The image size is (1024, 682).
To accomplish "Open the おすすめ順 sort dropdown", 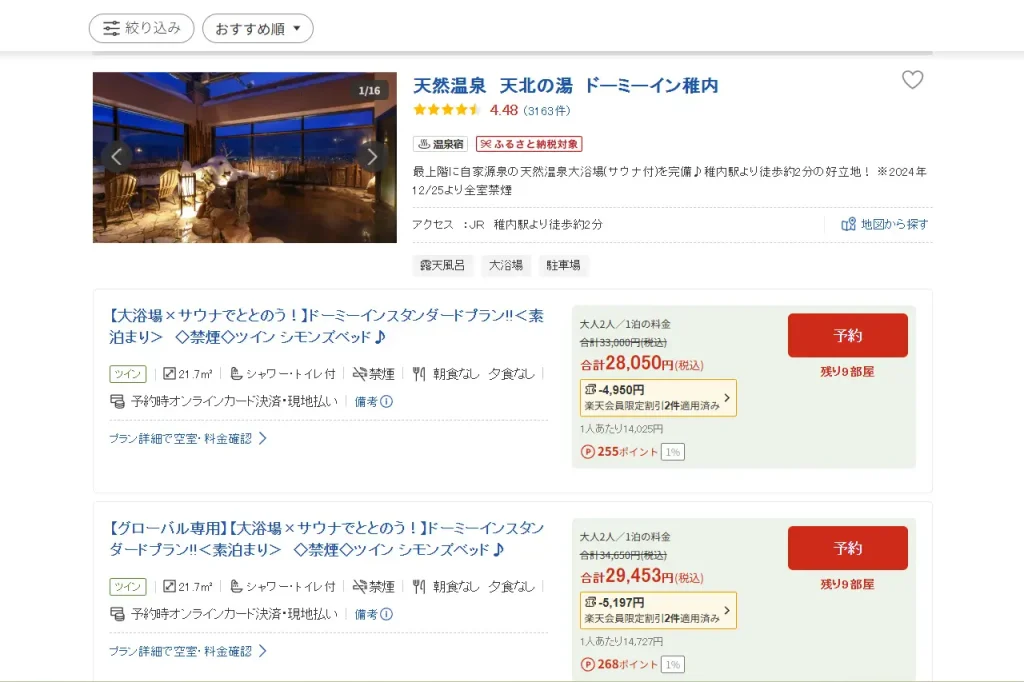I will coord(258,29).
